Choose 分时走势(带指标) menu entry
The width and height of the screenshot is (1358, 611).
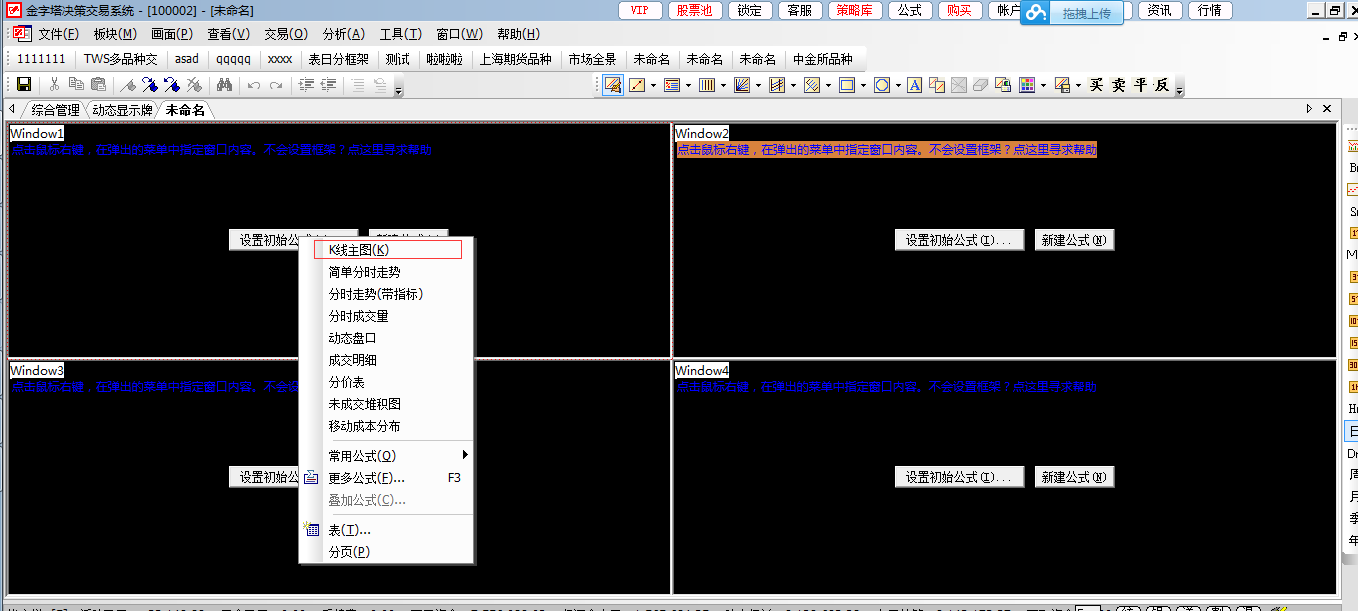pyautogui.click(x=387, y=294)
